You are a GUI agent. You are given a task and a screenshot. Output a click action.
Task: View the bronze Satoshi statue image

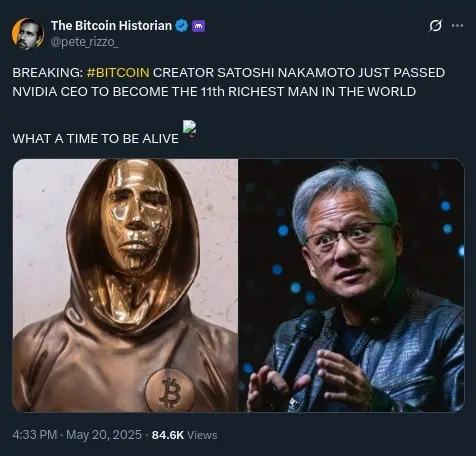point(125,285)
